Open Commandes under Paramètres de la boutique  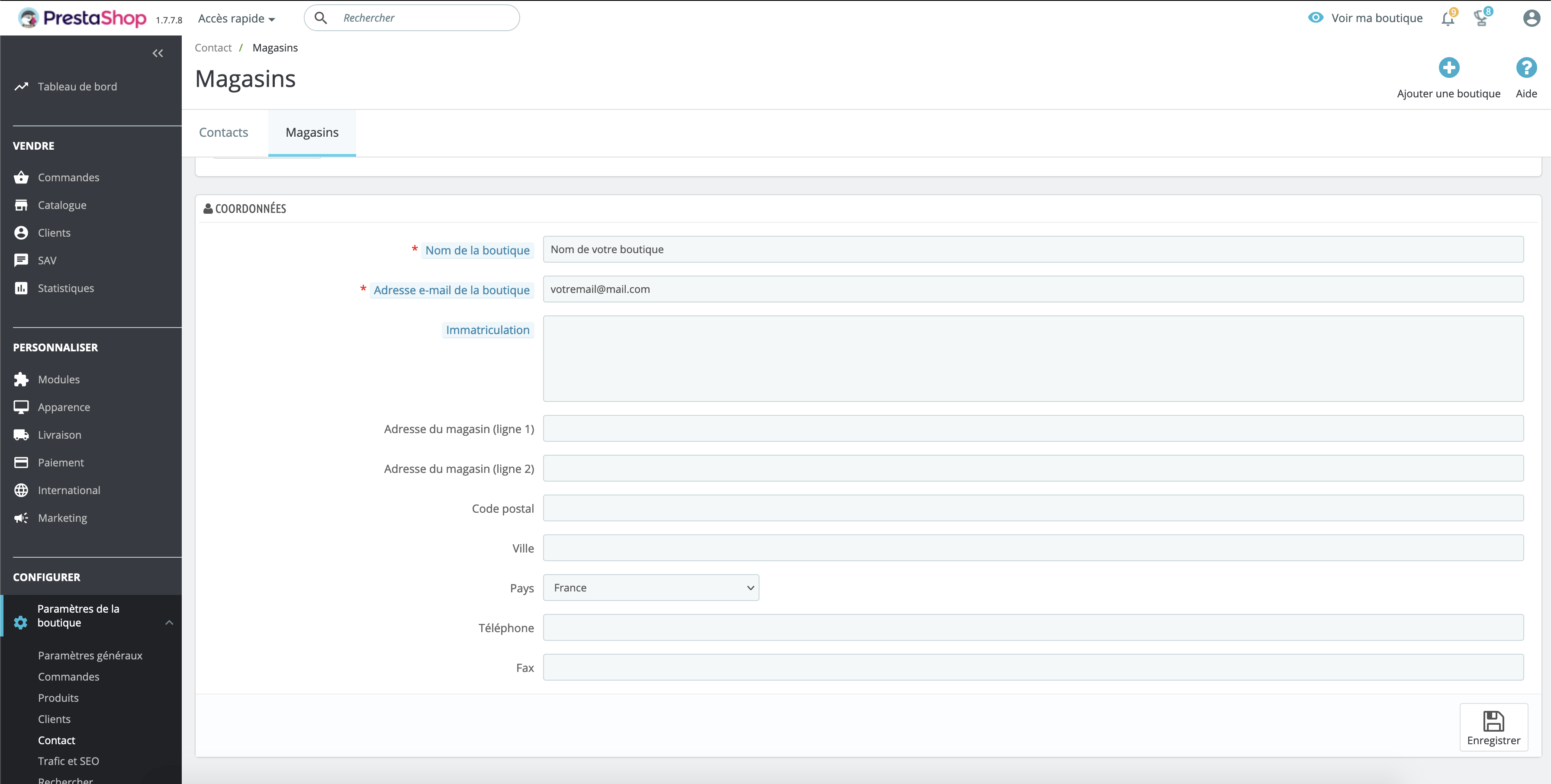[69, 677]
